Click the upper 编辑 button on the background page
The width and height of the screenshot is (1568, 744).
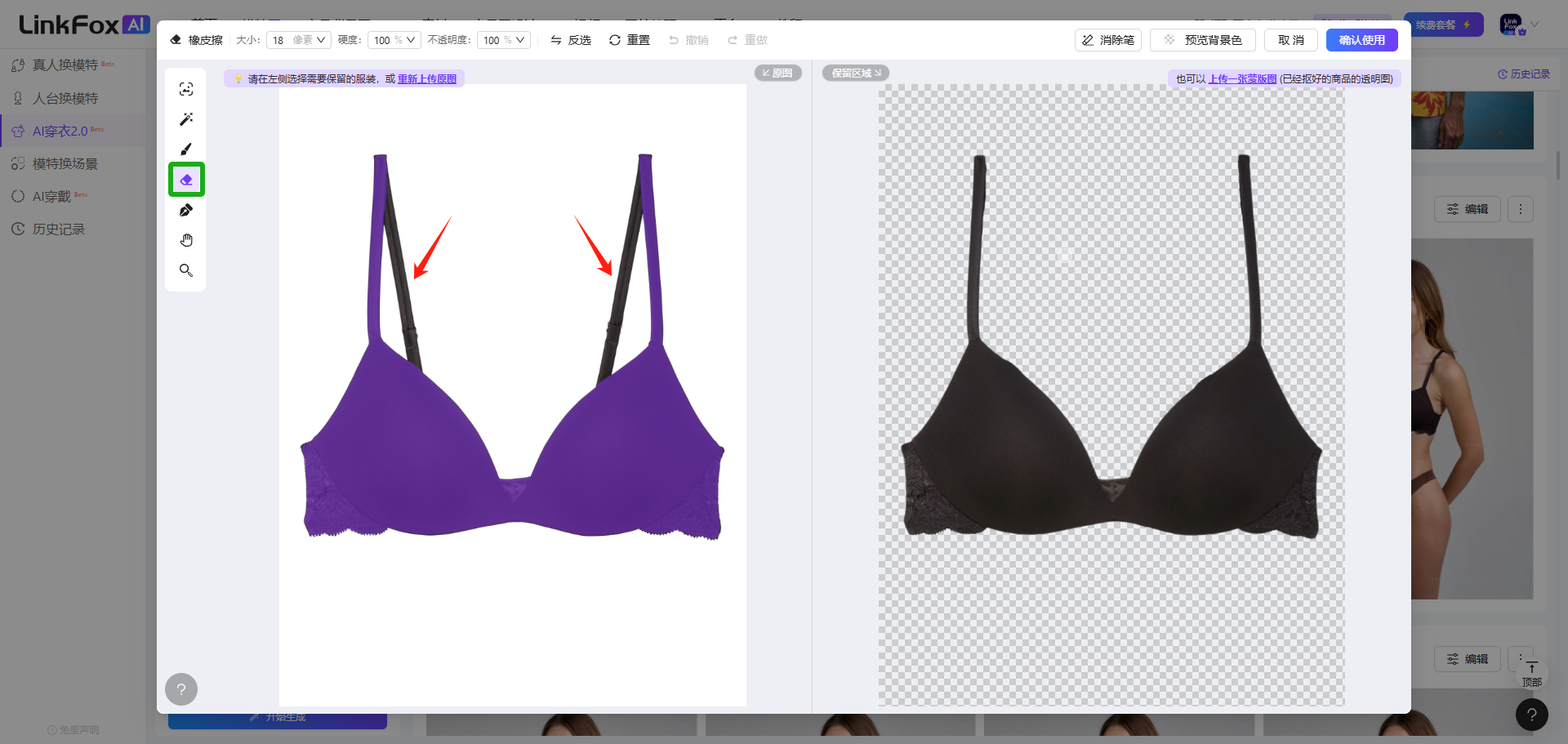tap(1468, 209)
